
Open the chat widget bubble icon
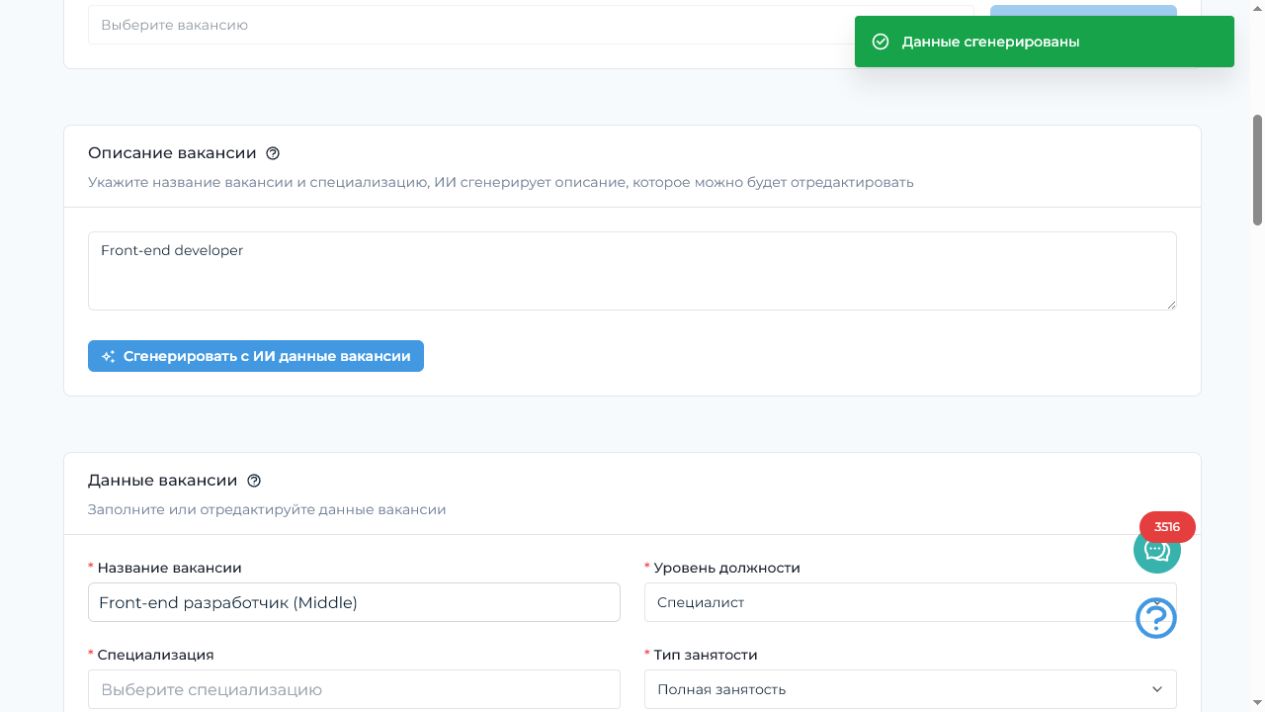[1157, 550]
